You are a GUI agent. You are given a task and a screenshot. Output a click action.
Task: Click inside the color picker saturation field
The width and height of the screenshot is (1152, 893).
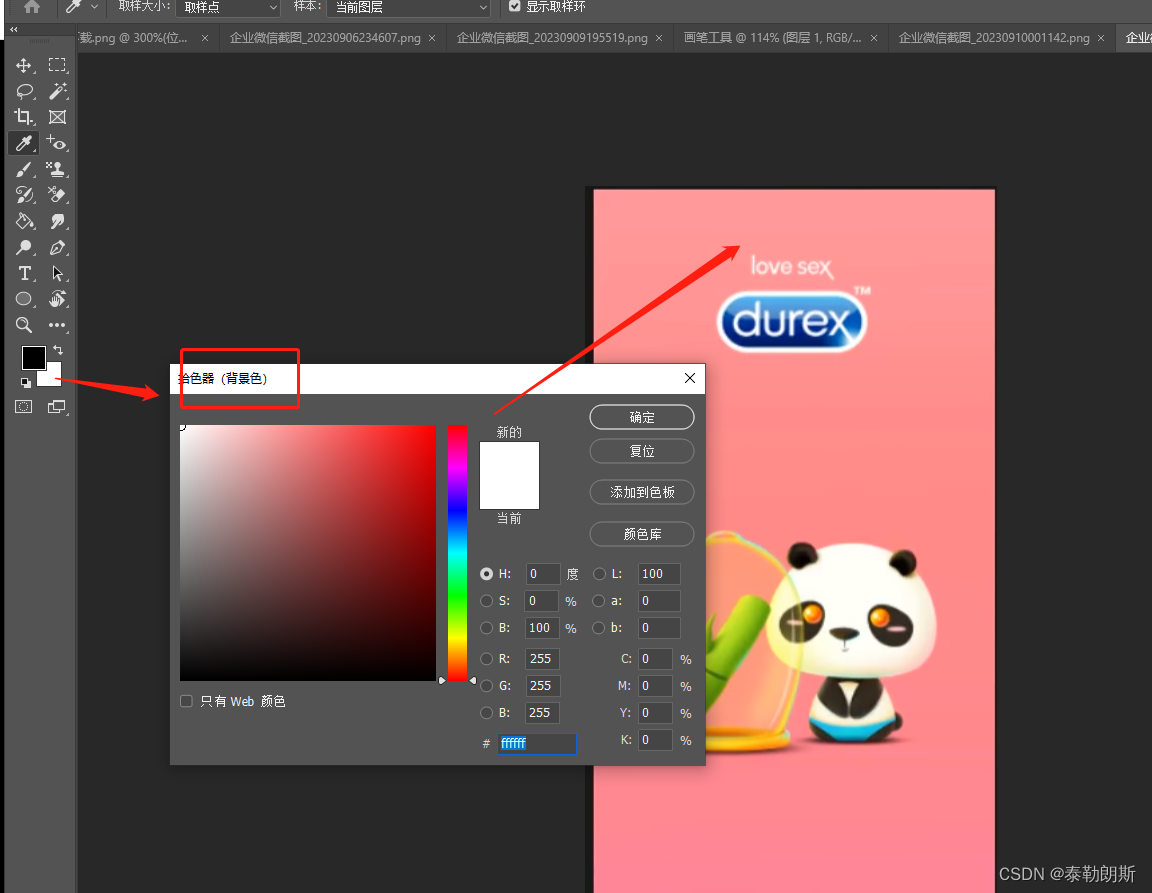(x=308, y=553)
